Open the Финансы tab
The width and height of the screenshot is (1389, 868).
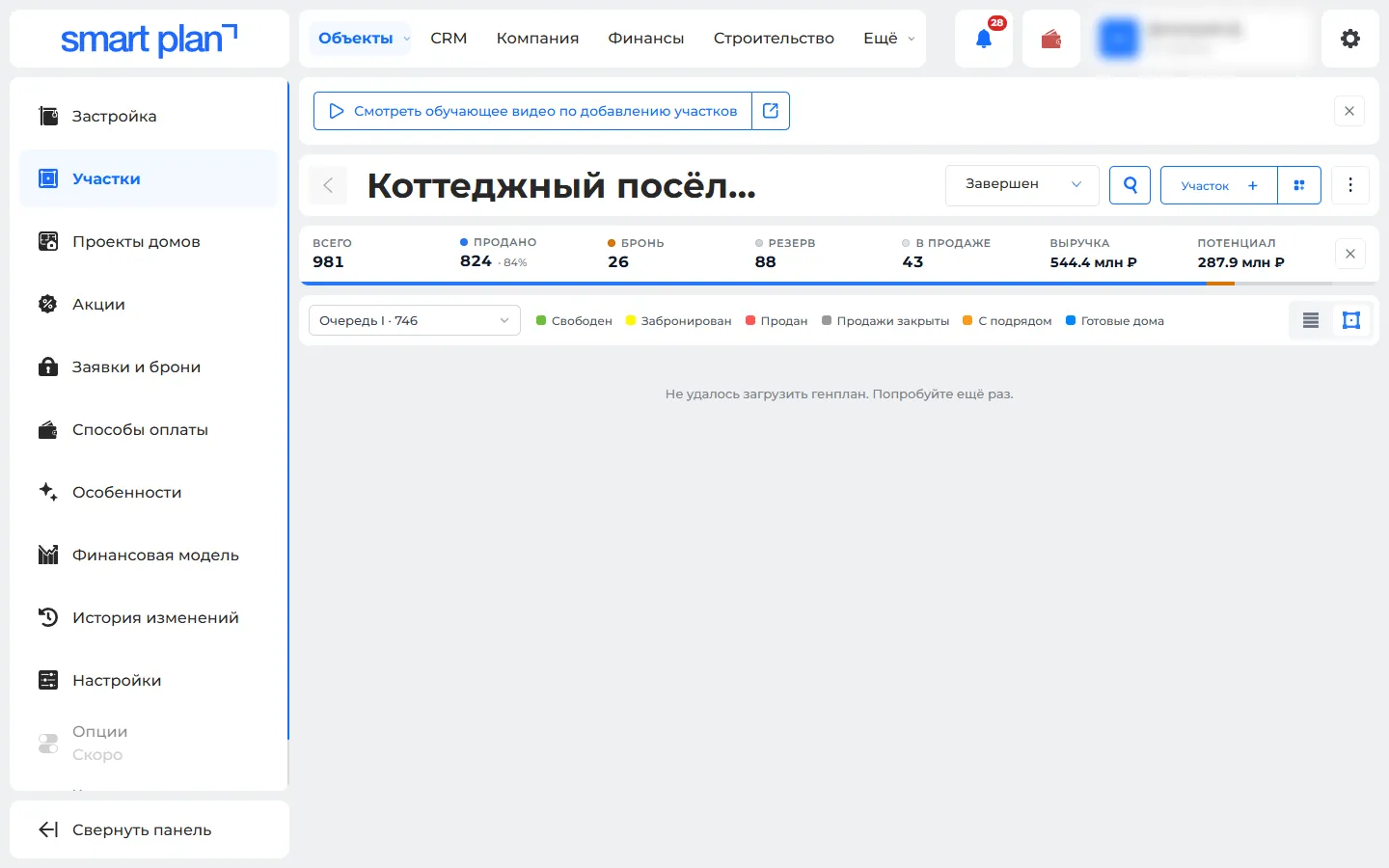click(646, 39)
